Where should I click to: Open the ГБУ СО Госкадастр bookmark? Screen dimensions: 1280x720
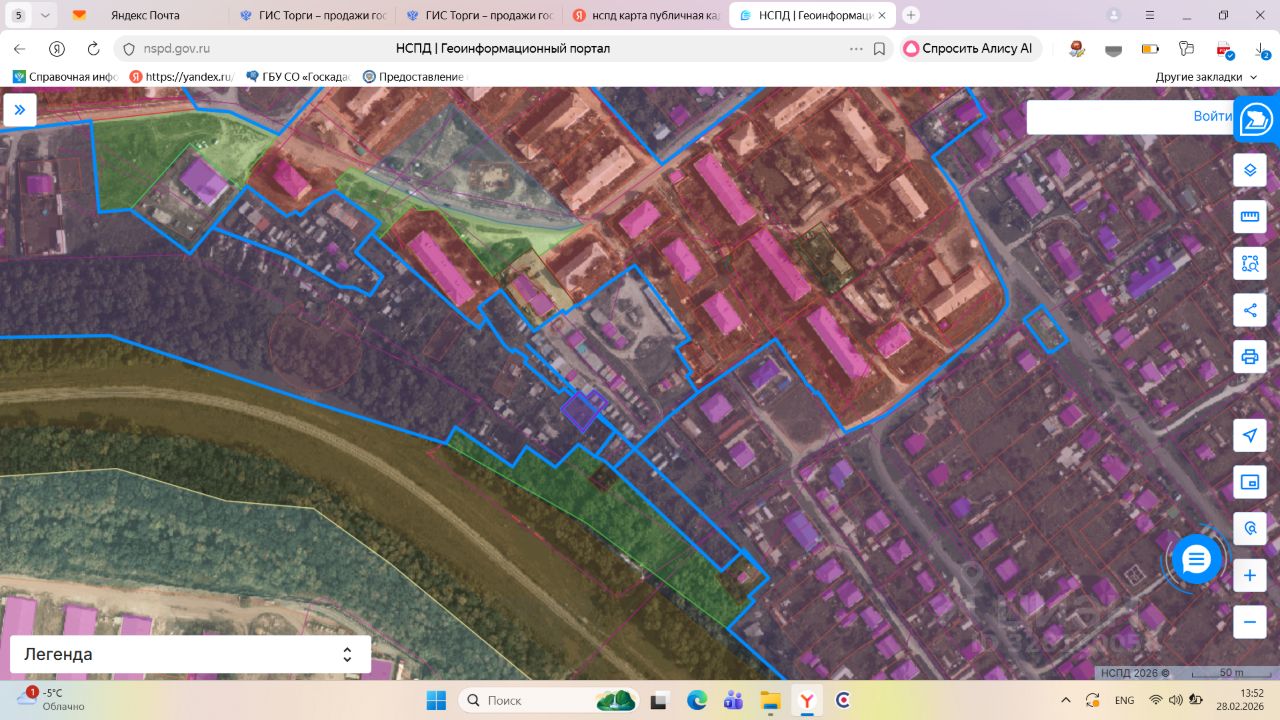click(x=298, y=76)
